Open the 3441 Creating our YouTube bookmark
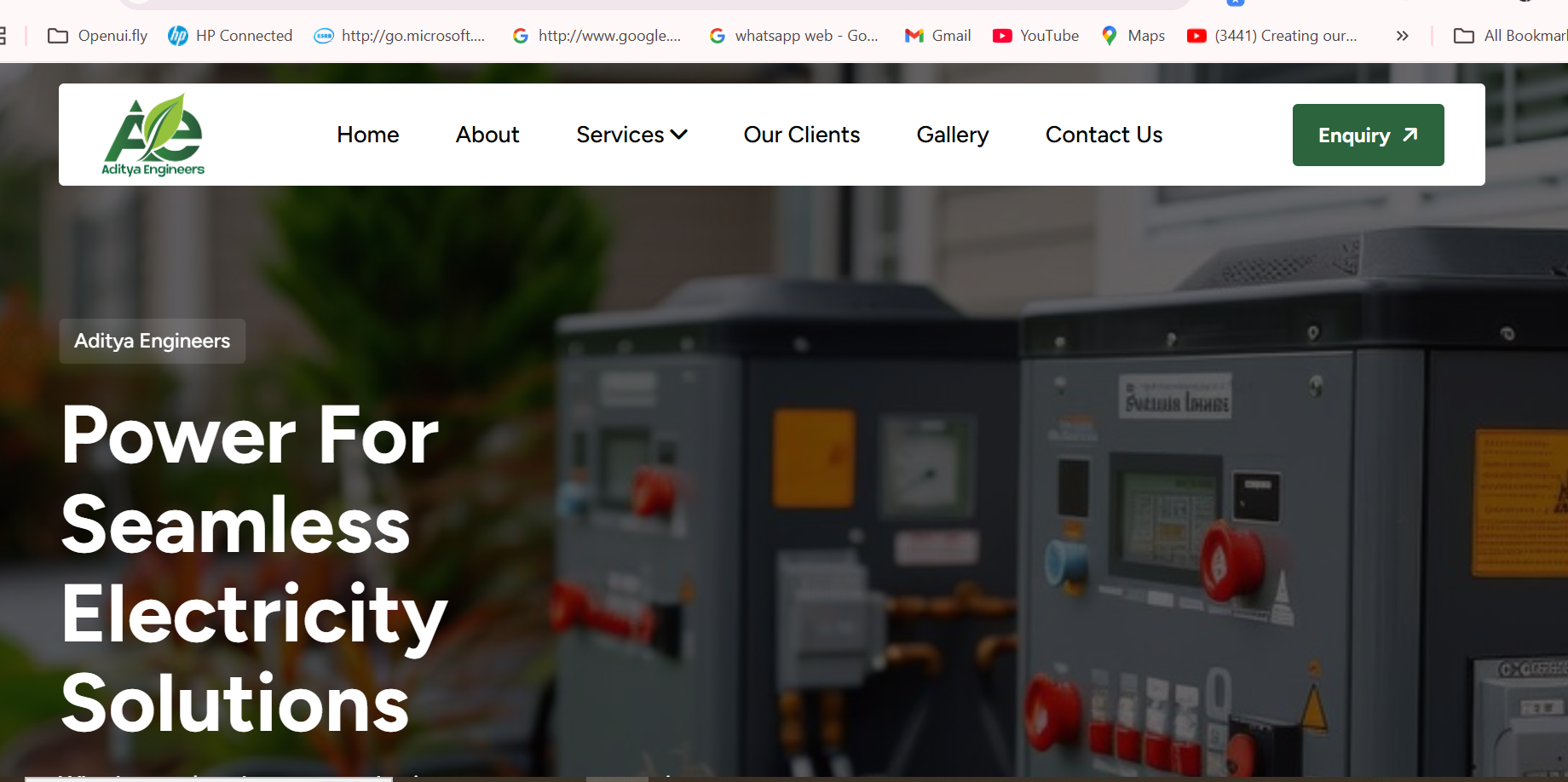The width and height of the screenshot is (1568, 782). (x=1272, y=36)
